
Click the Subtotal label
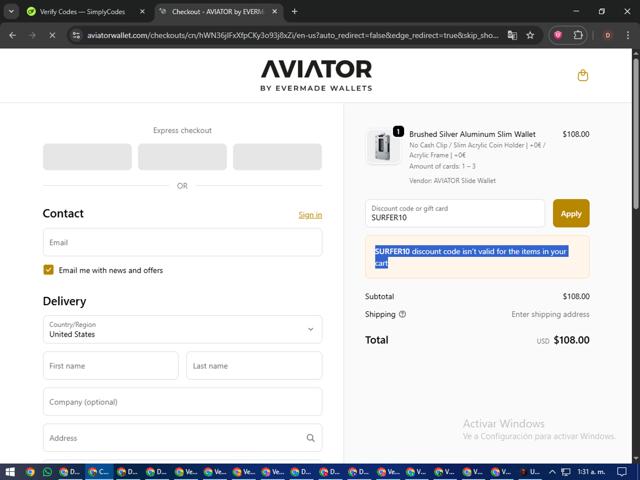pyautogui.click(x=380, y=297)
